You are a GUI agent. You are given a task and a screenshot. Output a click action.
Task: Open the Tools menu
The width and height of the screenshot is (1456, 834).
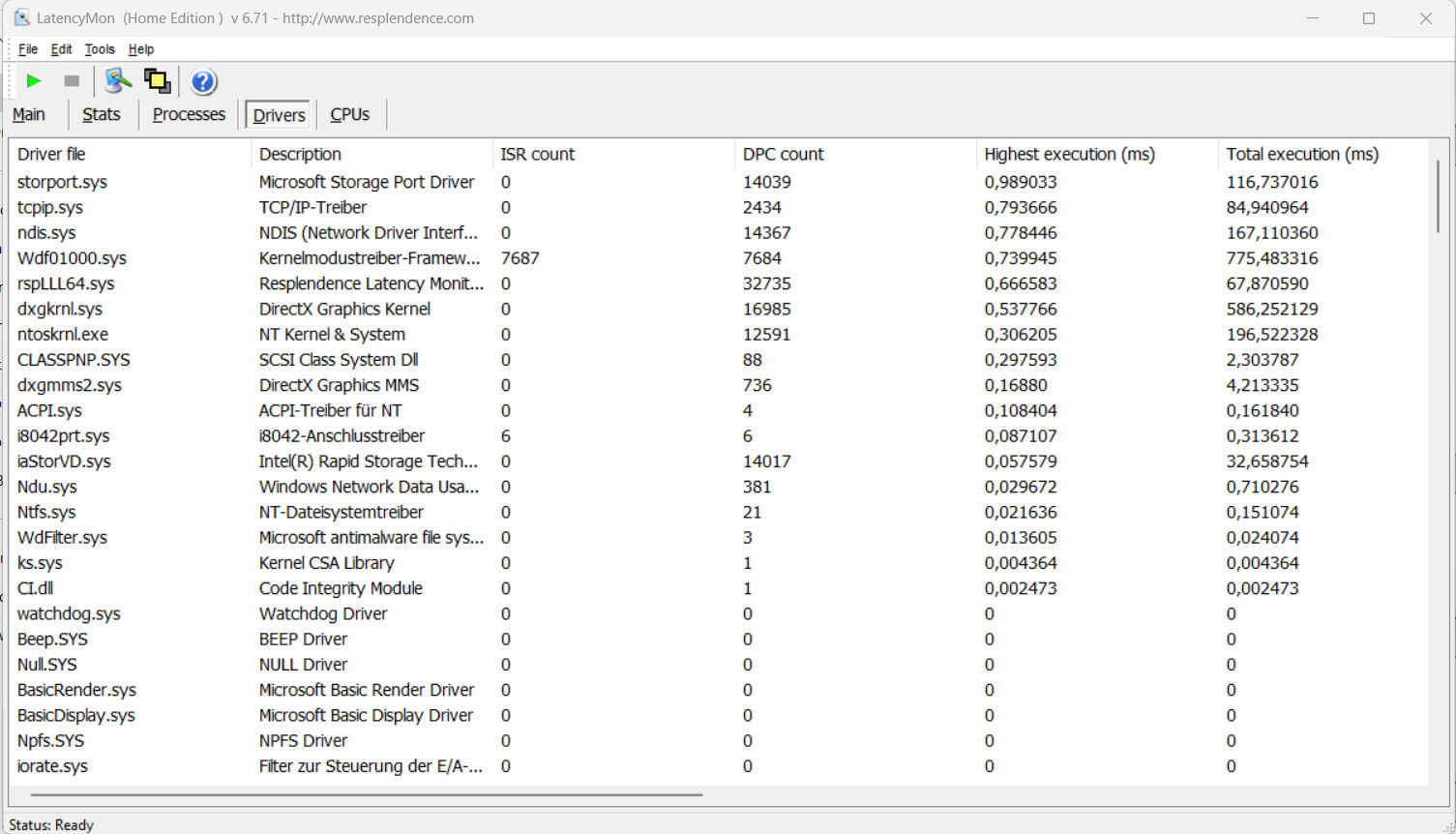point(100,49)
